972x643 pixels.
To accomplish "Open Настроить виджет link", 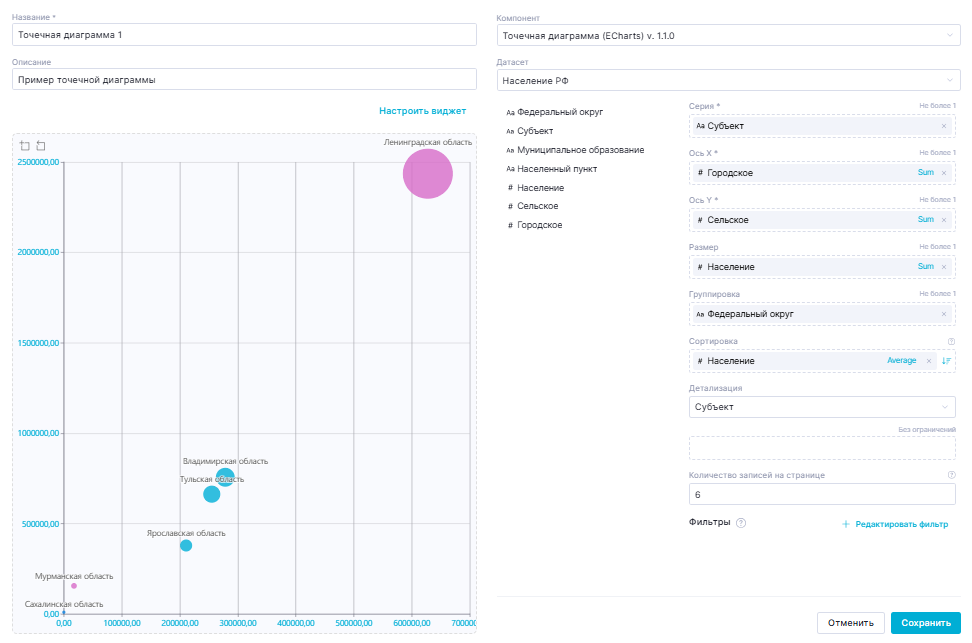I will [422, 111].
